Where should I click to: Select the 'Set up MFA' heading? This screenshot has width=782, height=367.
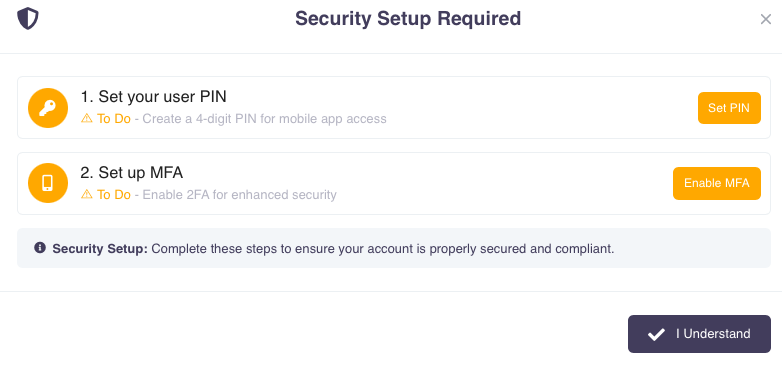132,172
